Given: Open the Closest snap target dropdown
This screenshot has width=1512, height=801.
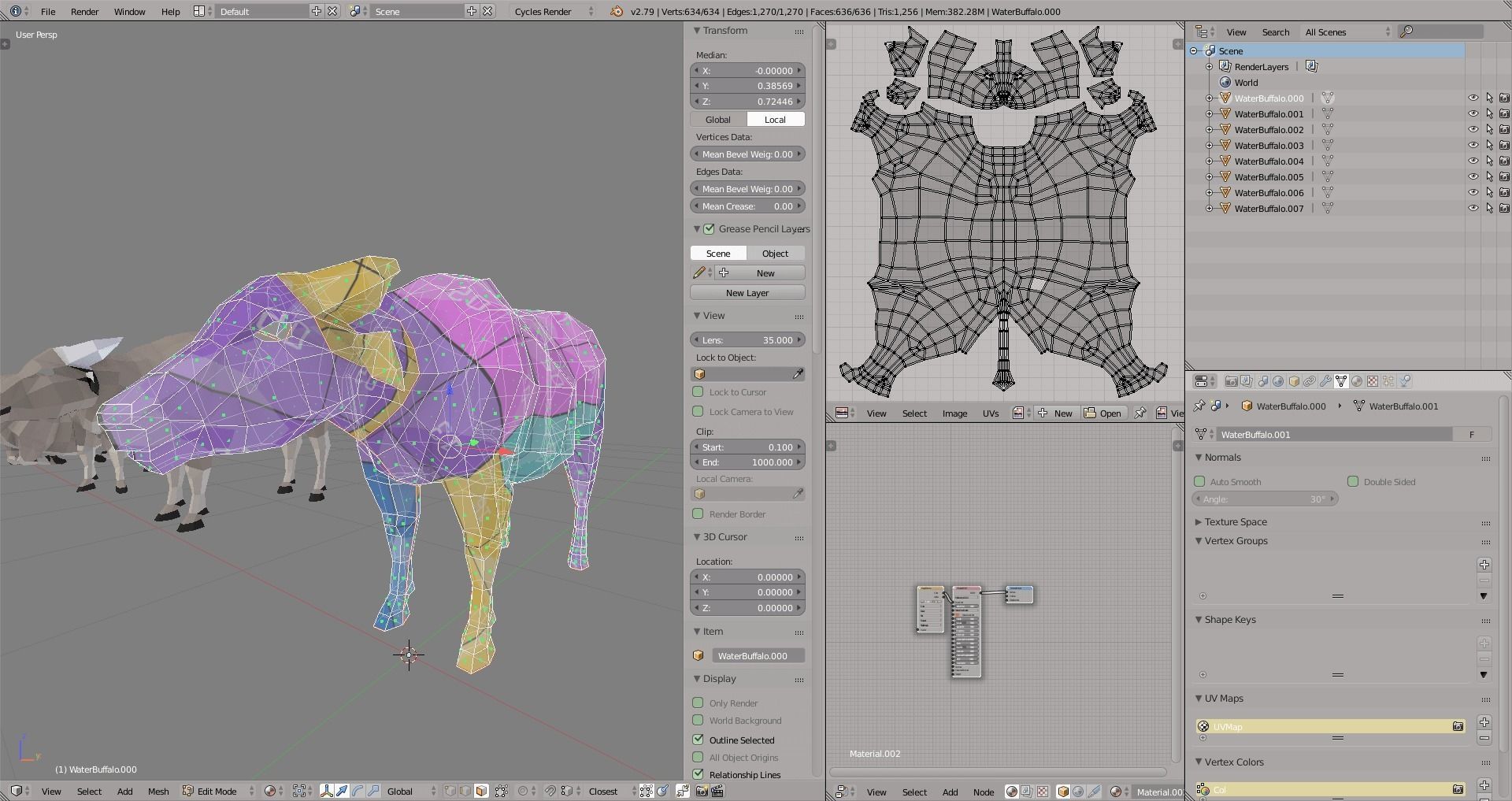Looking at the screenshot, I should point(611,791).
